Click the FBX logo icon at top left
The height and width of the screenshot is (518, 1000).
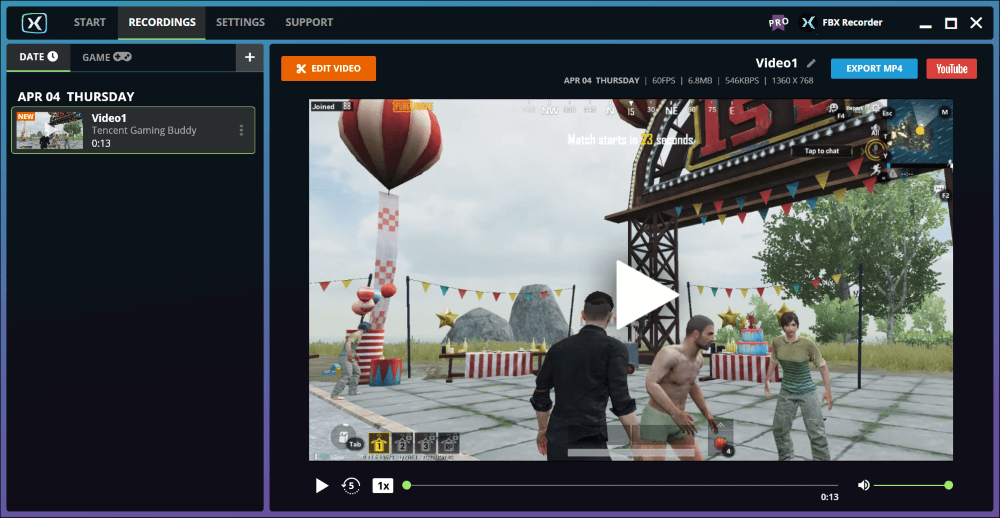pyautogui.click(x=34, y=23)
